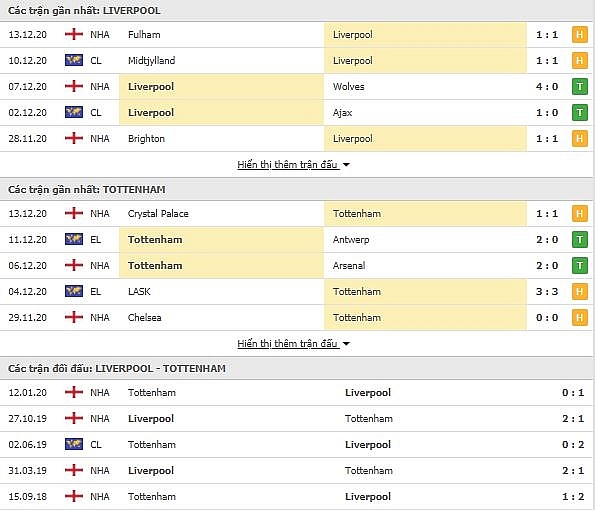Click the green T badge on Liverpool–Wolves row
Image resolution: width=595 pixels, height=510 pixels.
click(579, 87)
